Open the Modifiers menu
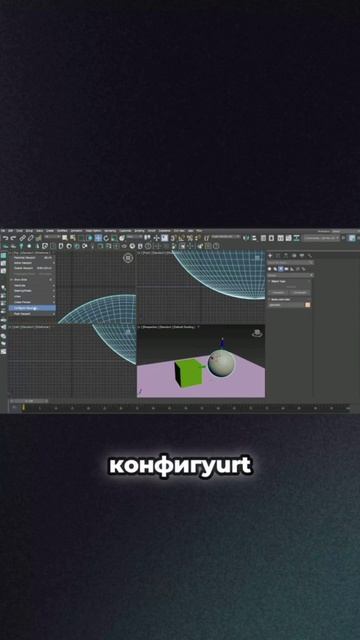Screen dimensions: 360x640 coord(62,231)
